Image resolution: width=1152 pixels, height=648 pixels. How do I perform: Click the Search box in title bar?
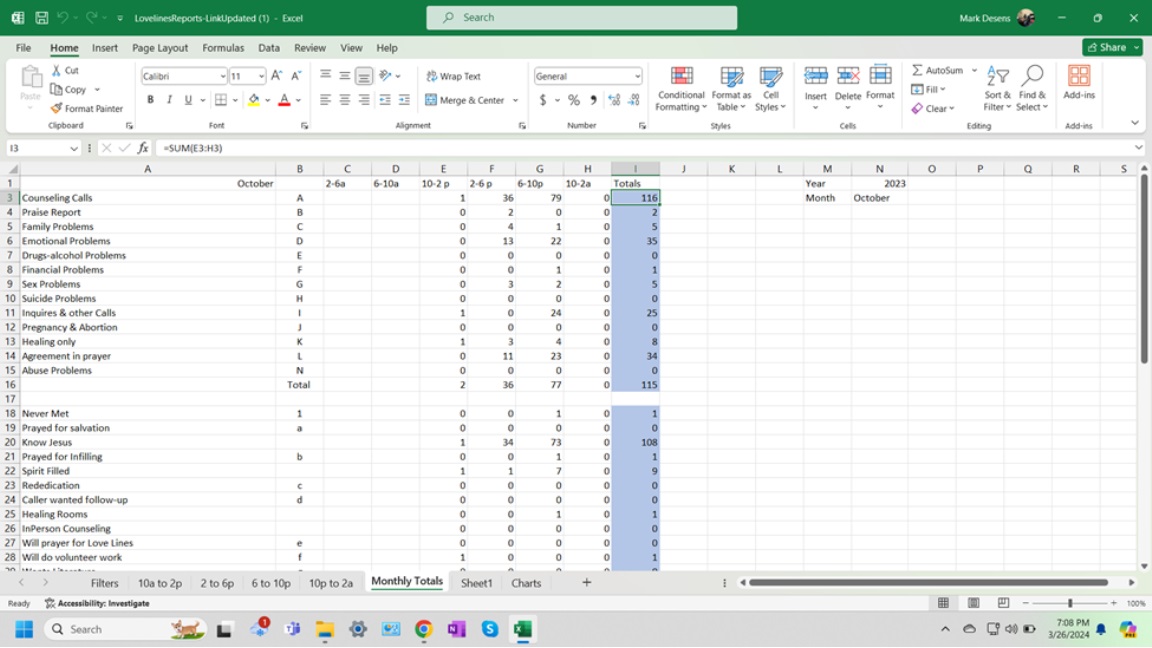tap(582, 17)
